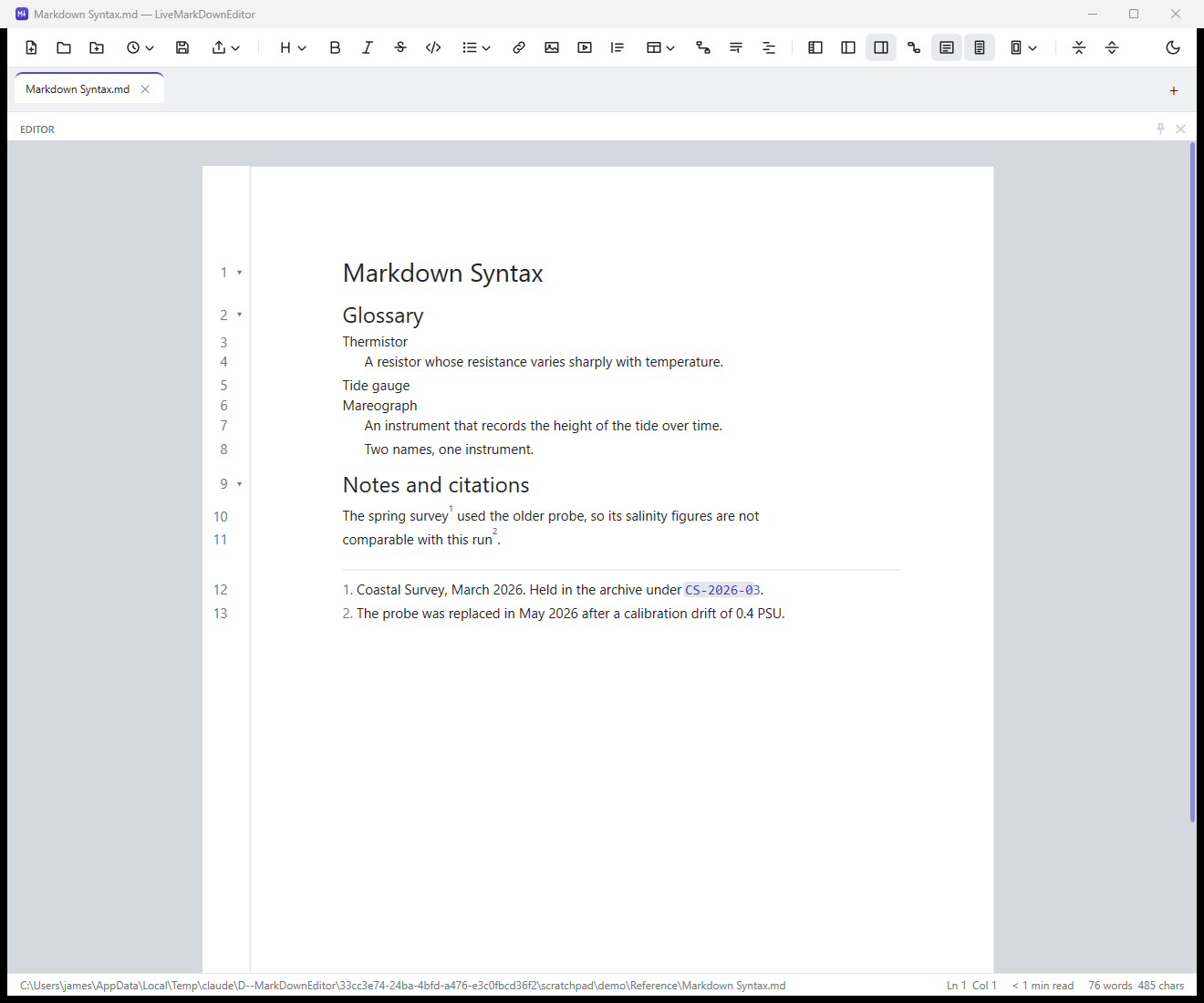The height and width of the screenshot is (1003, 1204).
Task: Open the Heading level dropdown
Action: pos(292,47)
